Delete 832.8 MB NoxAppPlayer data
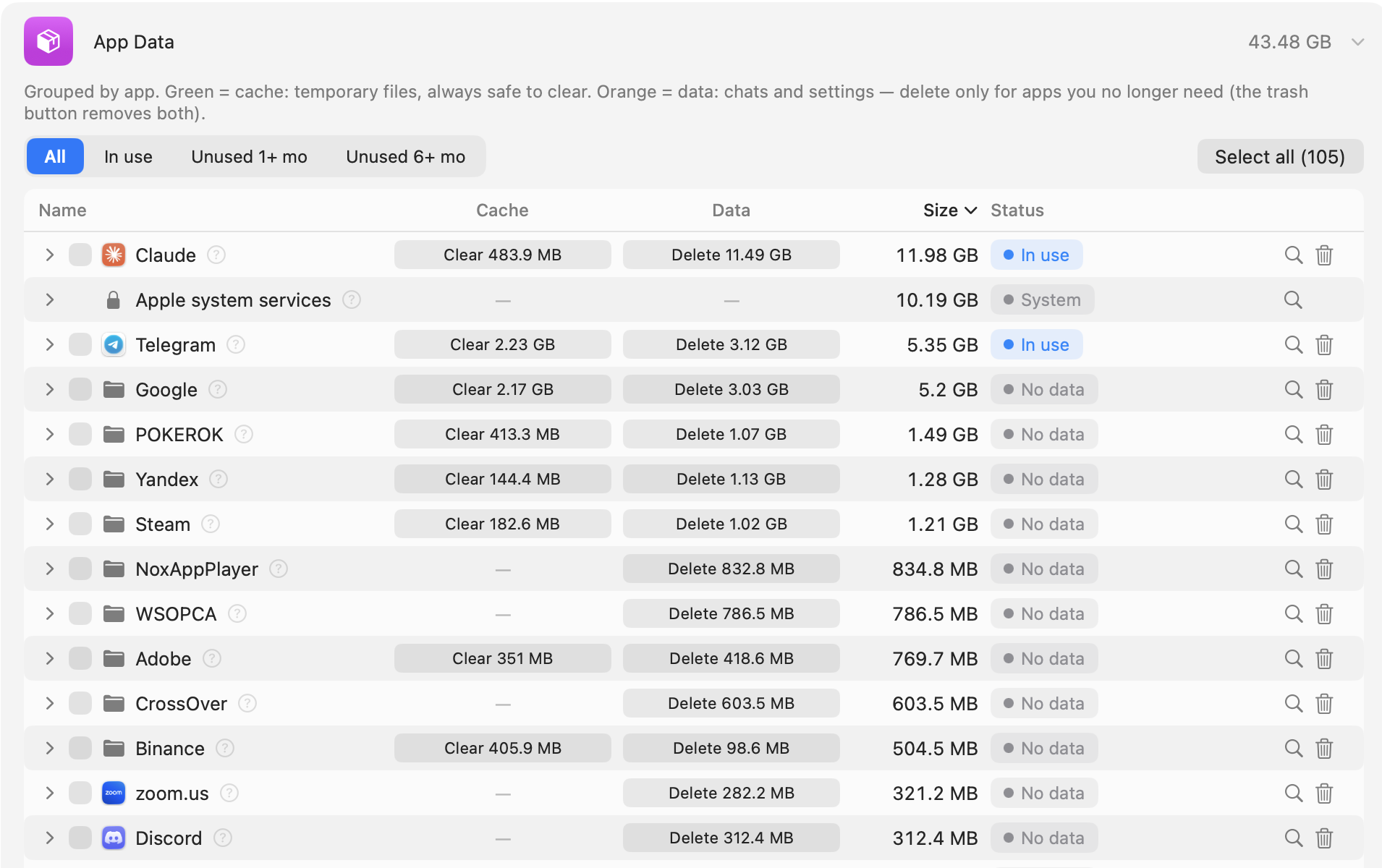 click(x=731, y=569)
